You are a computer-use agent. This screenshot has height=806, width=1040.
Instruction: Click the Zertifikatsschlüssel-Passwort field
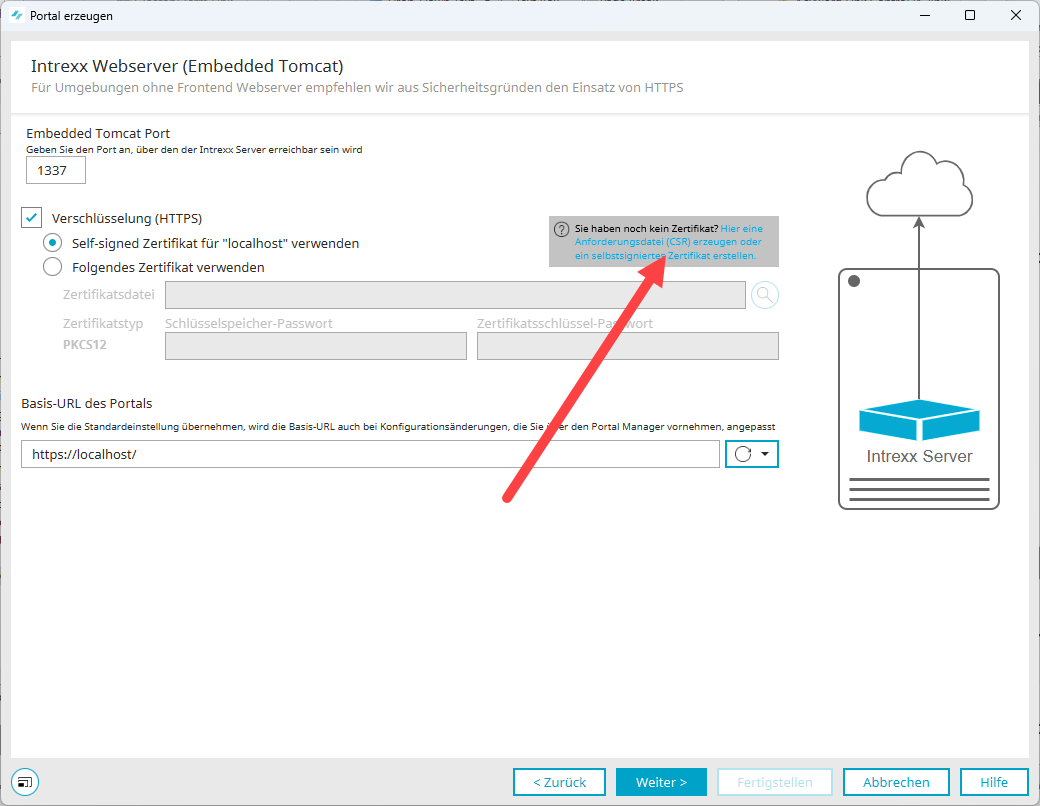(x=627, y=346)
